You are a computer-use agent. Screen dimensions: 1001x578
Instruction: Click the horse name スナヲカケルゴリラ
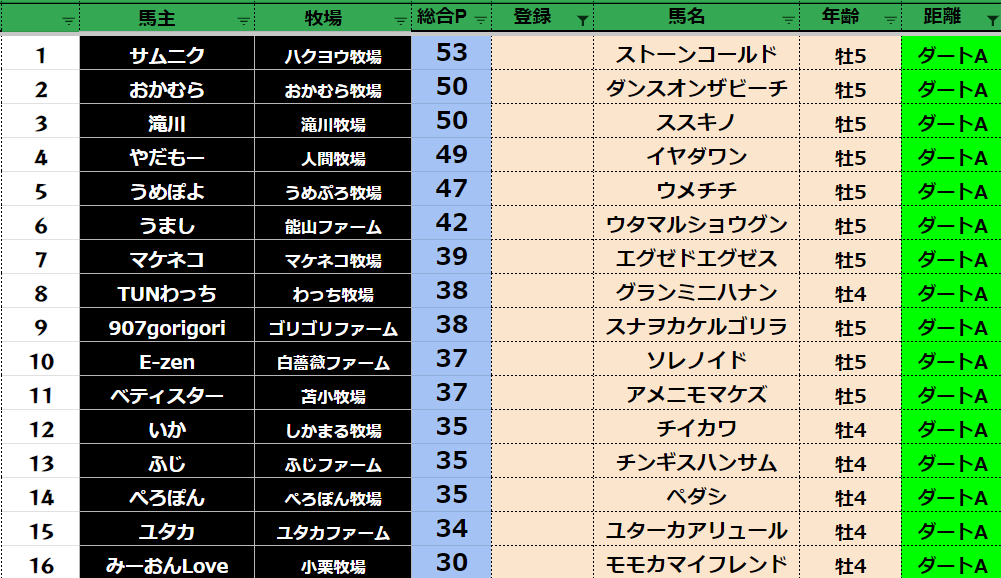tap(696, 328)
